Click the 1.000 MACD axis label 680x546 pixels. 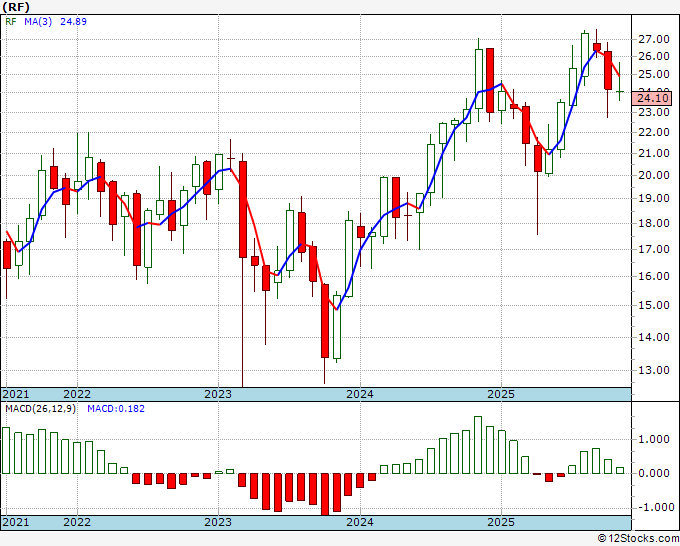[x=654, y=439]
